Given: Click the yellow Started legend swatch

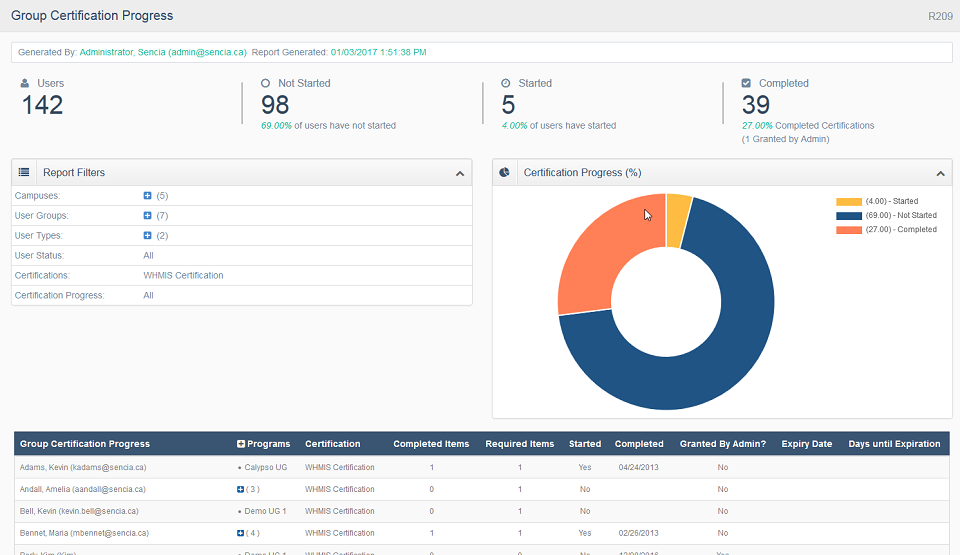Looking at the screenshot, I should (x=849, y=202).
